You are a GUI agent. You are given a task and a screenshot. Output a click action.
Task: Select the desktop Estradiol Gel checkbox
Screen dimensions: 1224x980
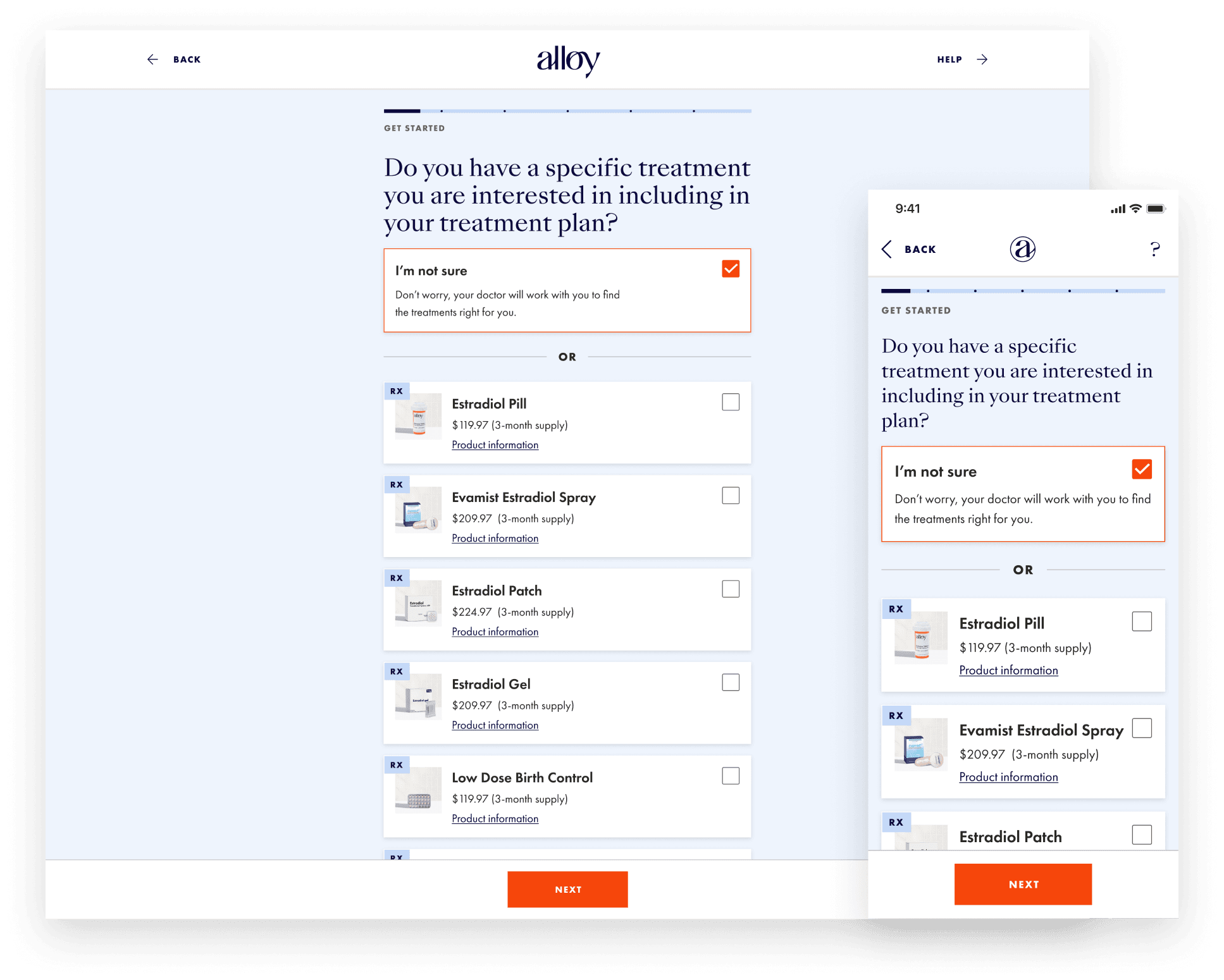click(731, 682)
